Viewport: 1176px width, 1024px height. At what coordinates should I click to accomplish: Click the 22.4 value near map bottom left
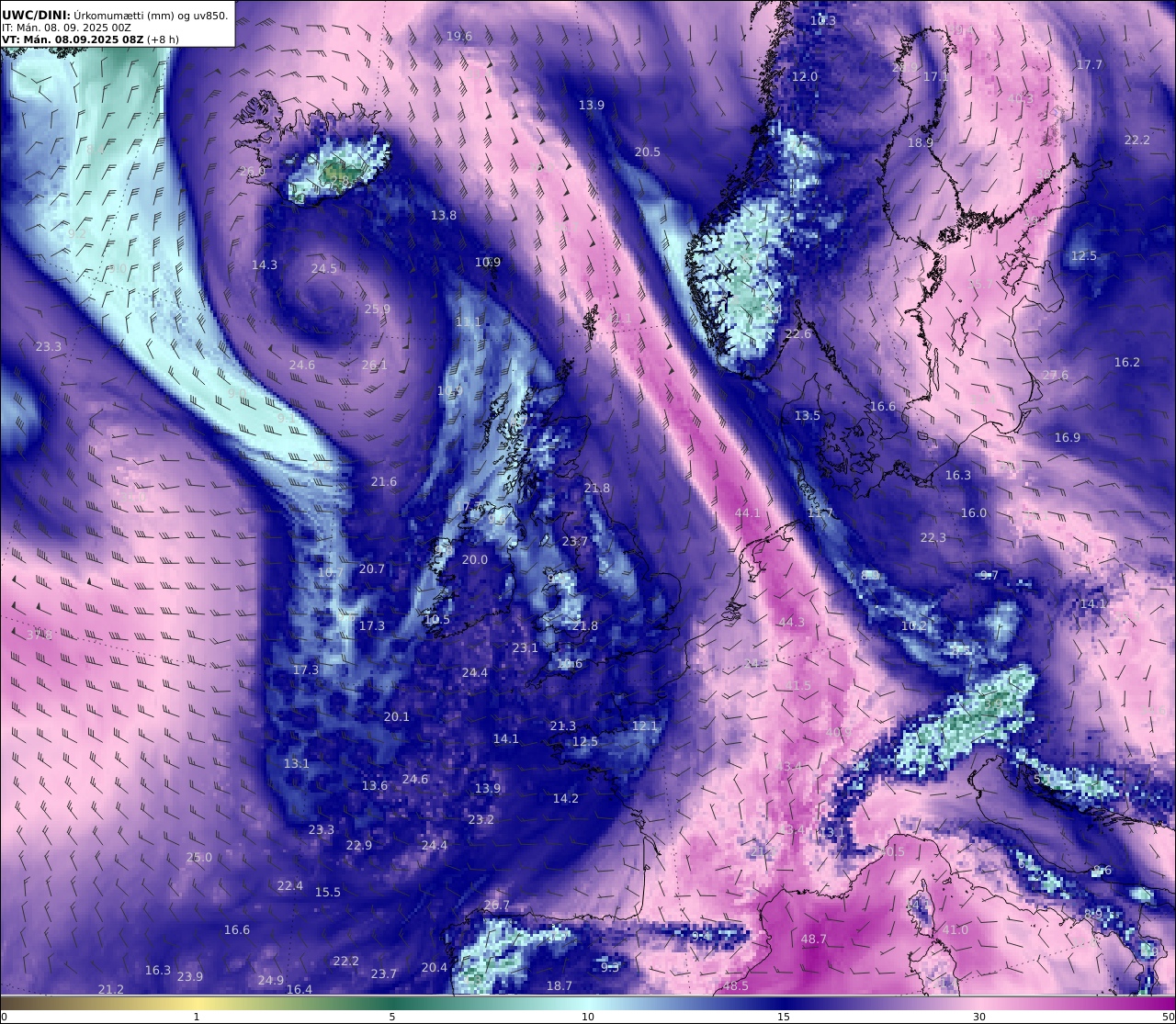[290, 886]
